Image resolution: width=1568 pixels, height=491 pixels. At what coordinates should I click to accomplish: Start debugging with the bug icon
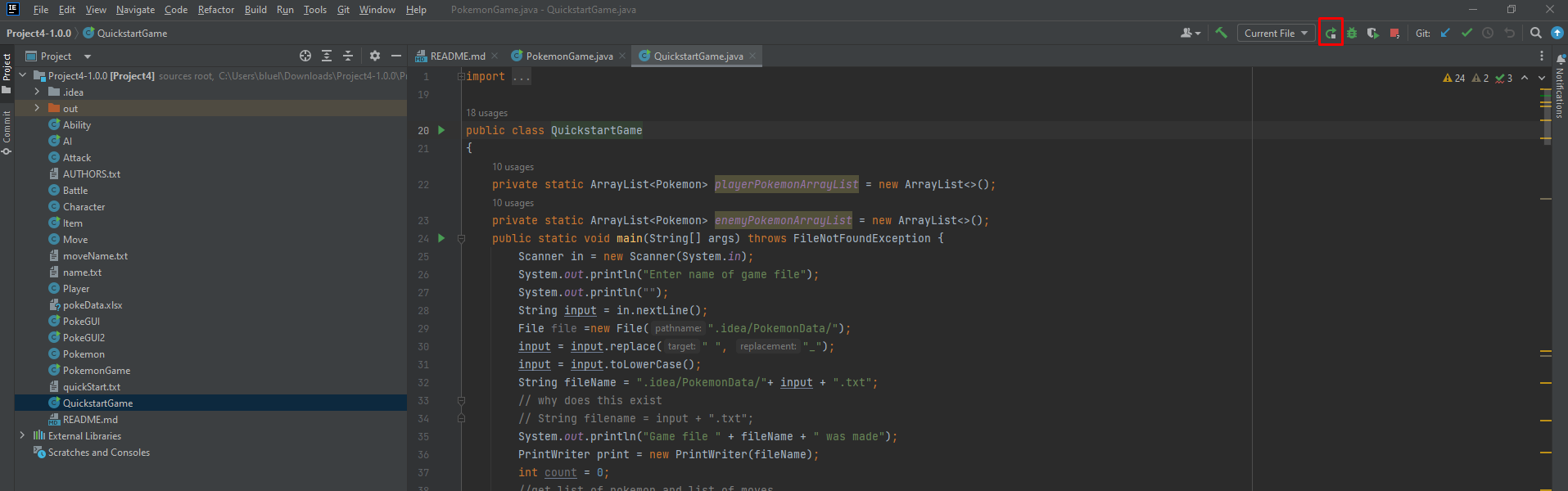pyautogui.click(x=1352, y=34)
